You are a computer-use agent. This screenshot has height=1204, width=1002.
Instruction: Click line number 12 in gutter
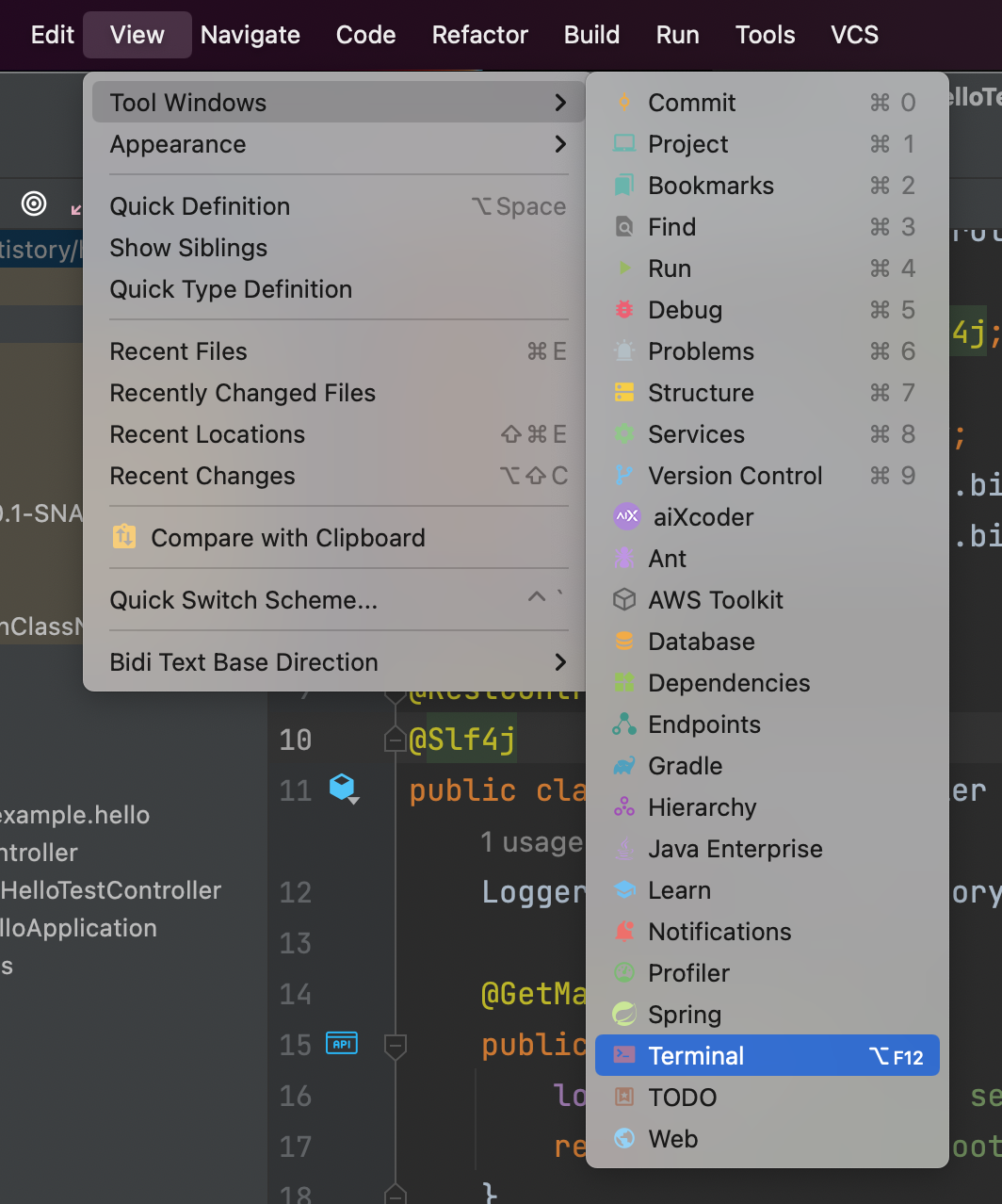(296, 892)
